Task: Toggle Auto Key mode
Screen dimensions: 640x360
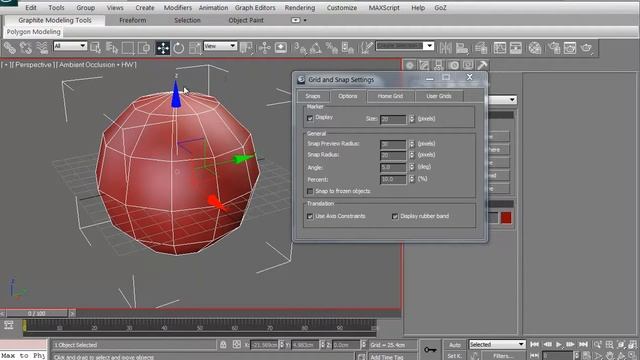Action: point(455,344)
